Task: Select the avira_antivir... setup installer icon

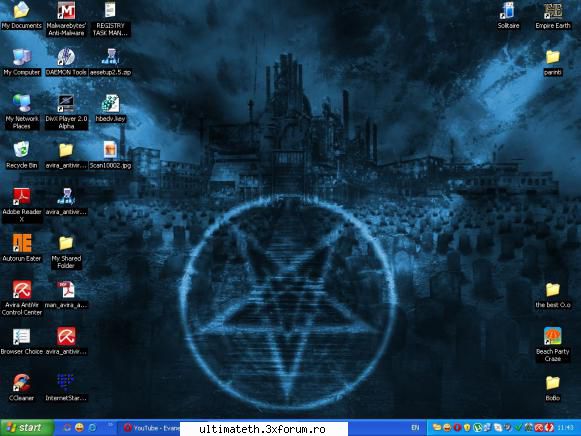Action: (x=66, y=202)
